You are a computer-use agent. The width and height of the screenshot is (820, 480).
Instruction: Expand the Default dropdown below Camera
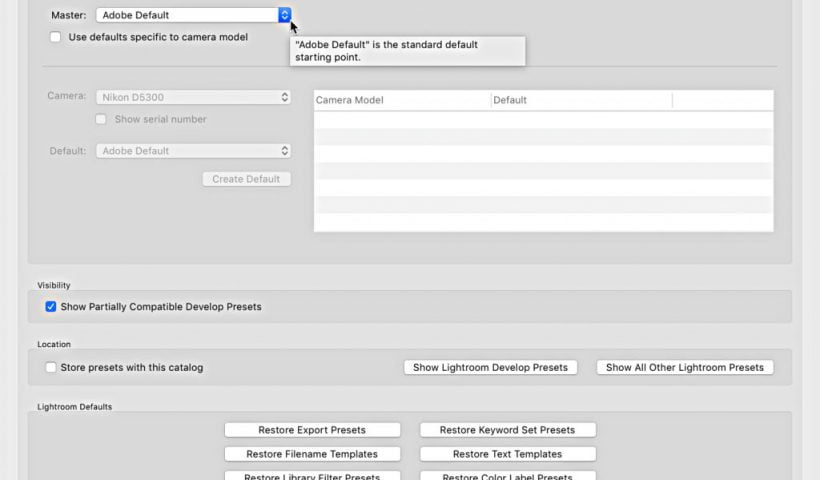194,151
